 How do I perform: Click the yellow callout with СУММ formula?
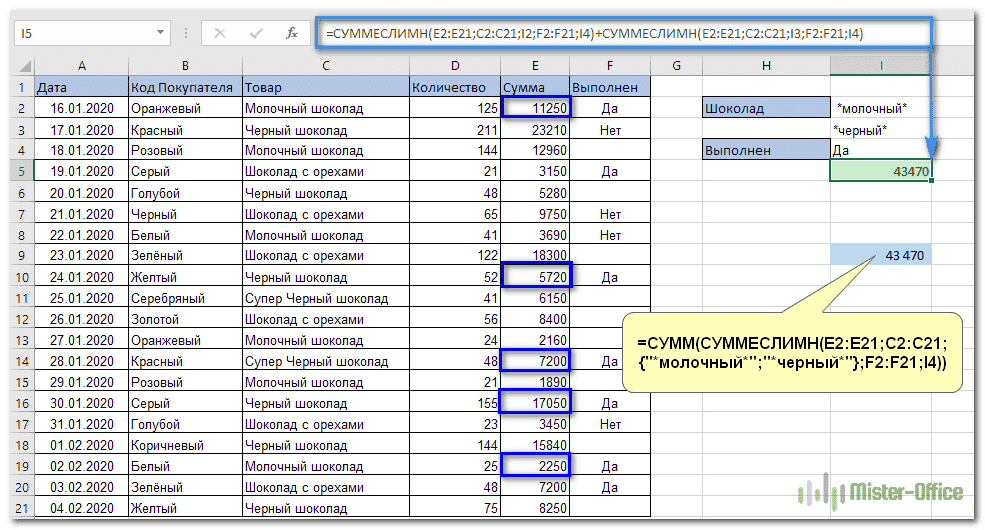pyautogui.click(x=791, y=353)
